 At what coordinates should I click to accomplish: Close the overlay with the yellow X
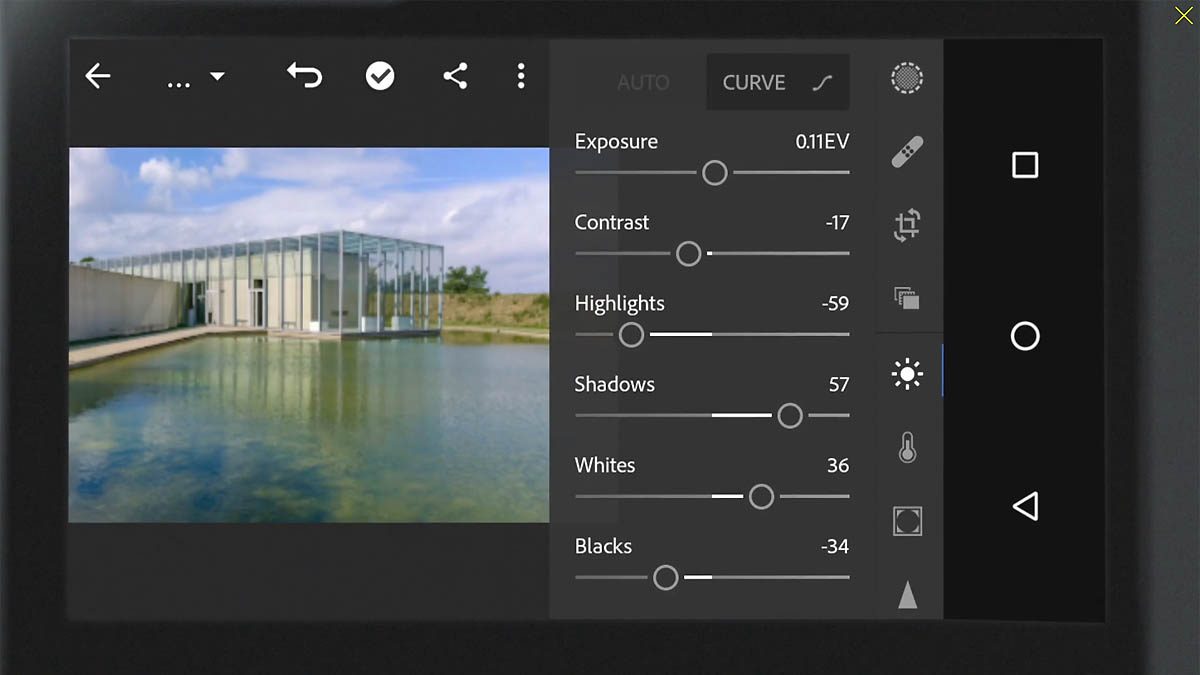pos(1184,15)
